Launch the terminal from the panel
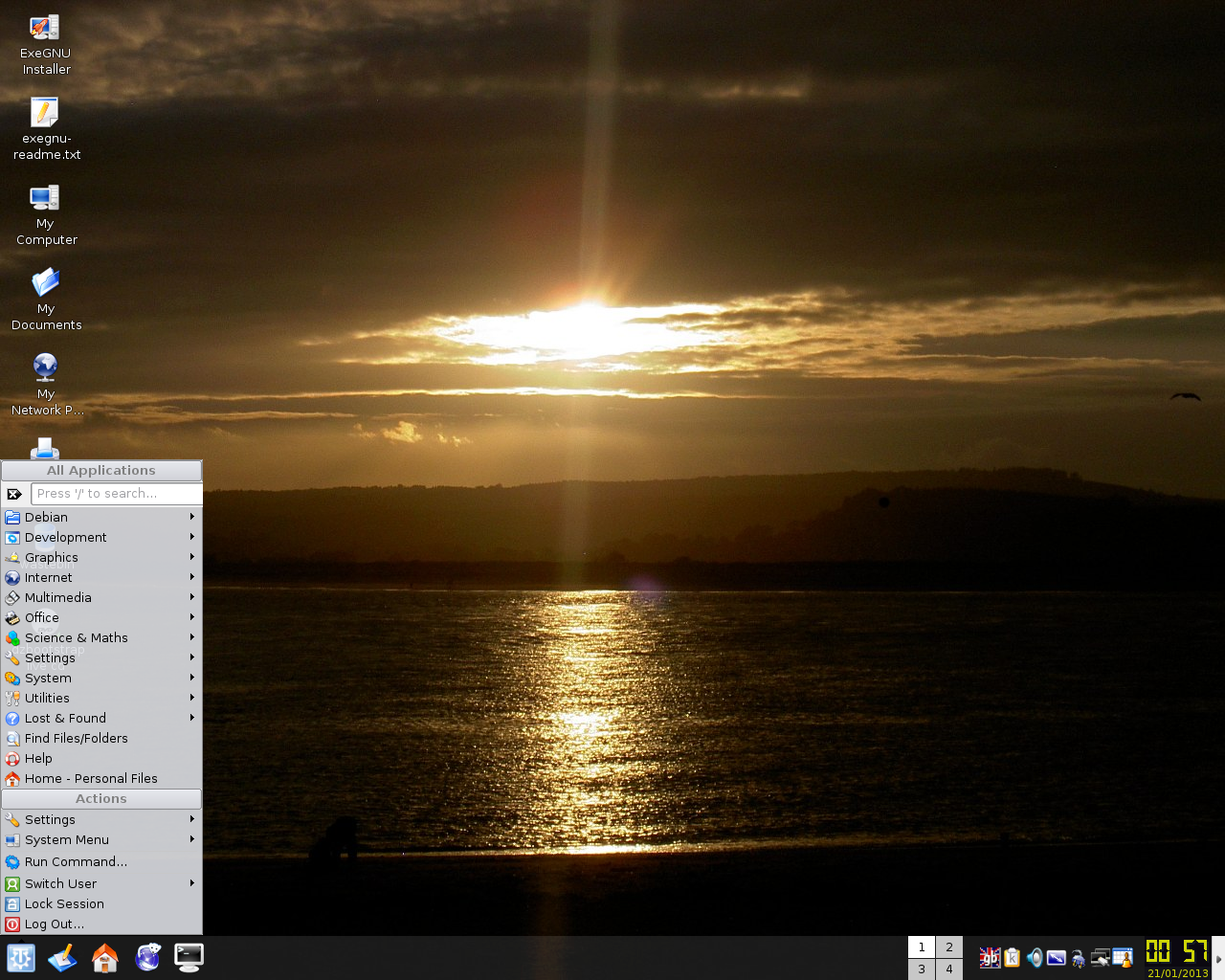 189,957
